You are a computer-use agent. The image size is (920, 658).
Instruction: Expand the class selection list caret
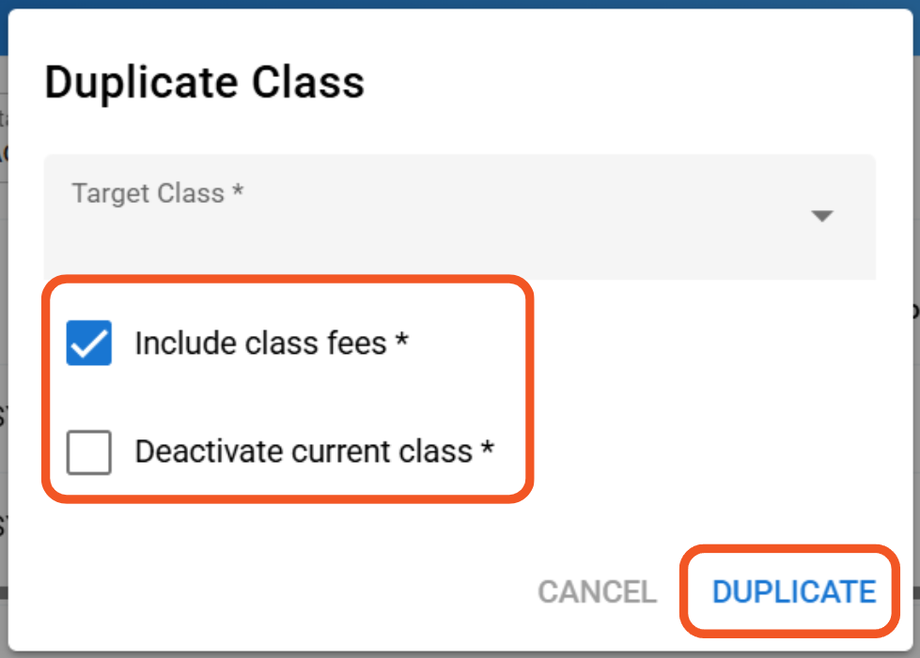[822, 216]
